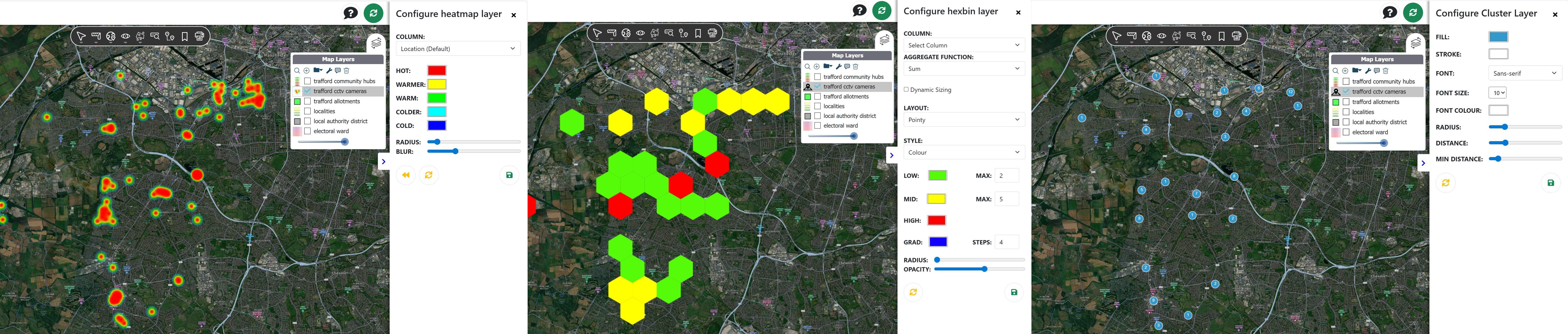Enable the Dynamic Sizing checkbox
Screen dimensions: 1568x334
tap(906, 89)
